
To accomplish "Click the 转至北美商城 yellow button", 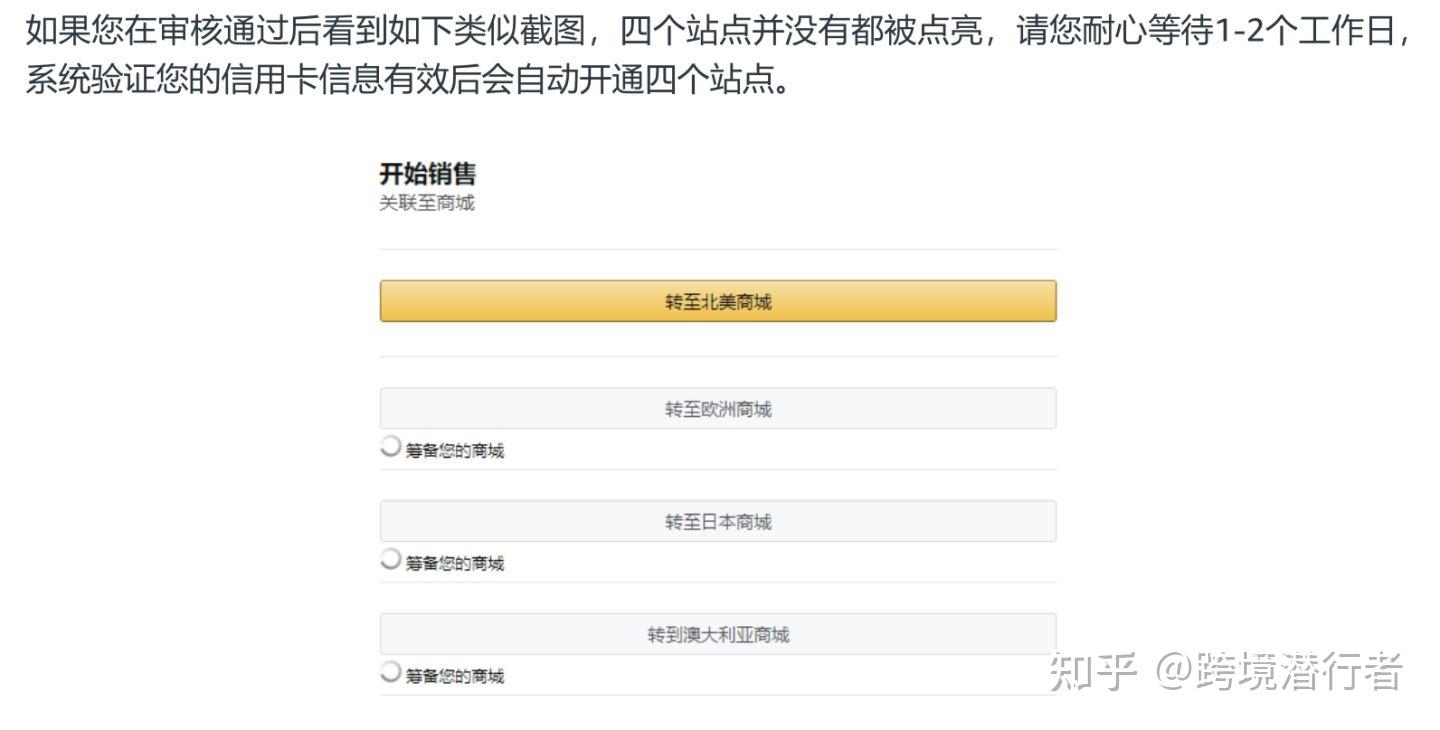I will point(718,301).
